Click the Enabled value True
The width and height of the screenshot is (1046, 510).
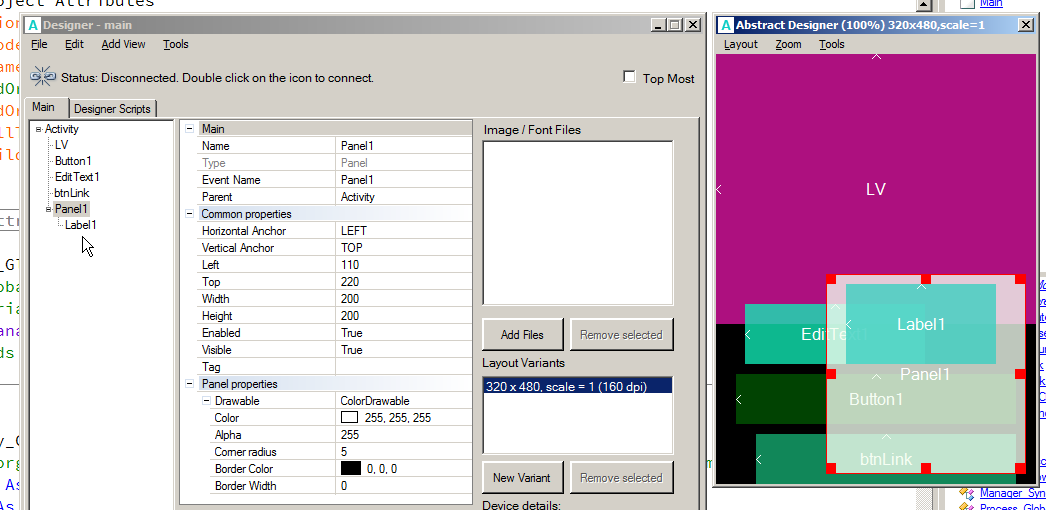pos(403,333)
